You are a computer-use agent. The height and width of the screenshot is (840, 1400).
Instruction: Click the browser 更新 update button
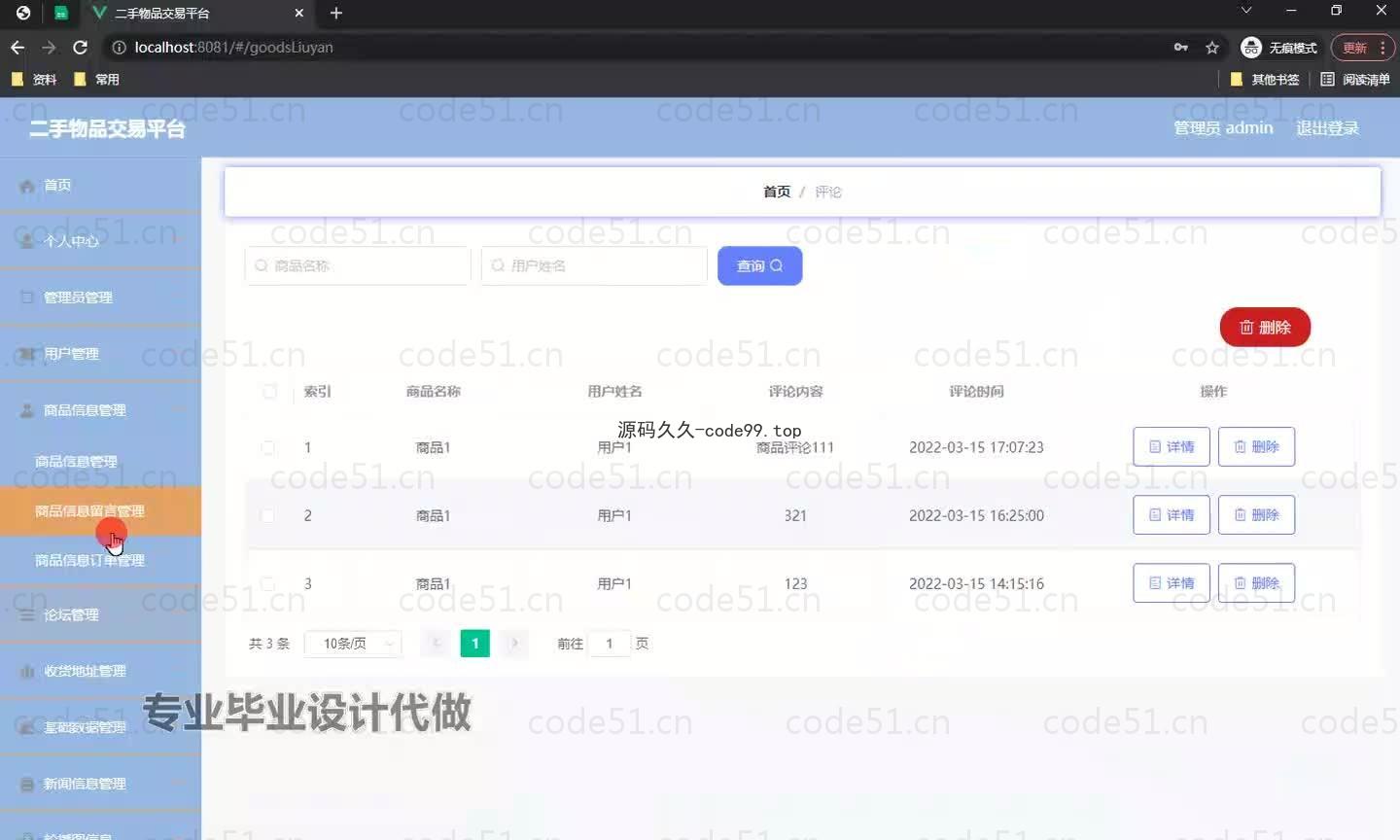1363,47
